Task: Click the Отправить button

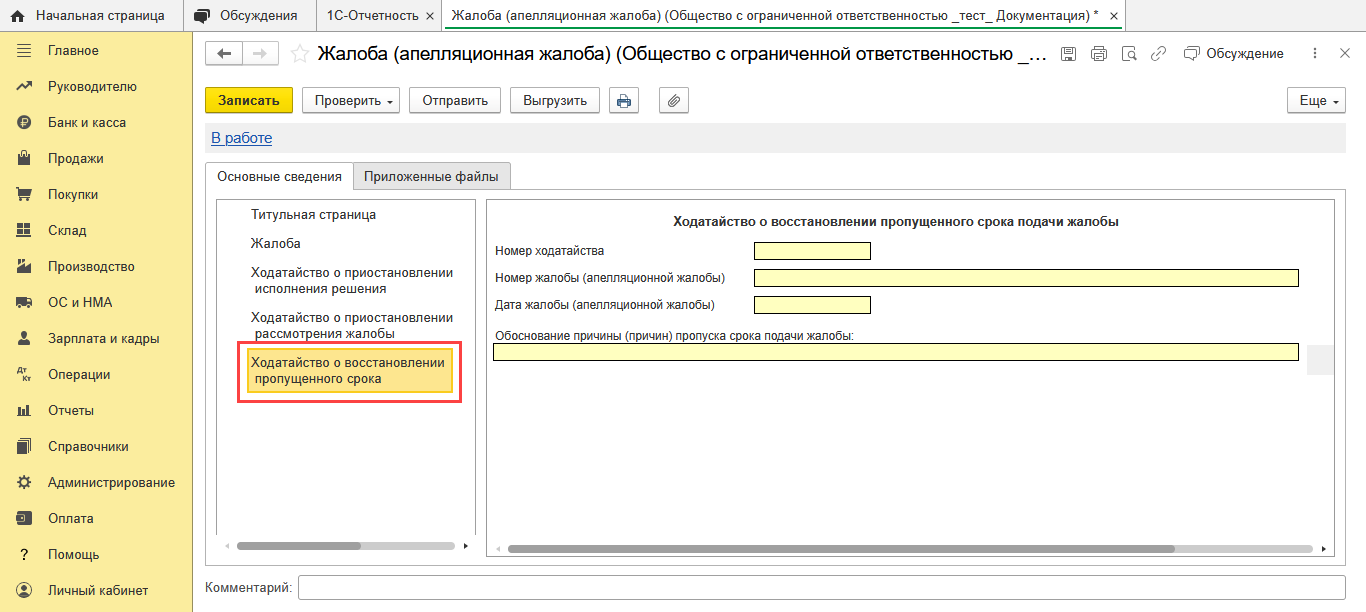Action: tap(455, 101)
